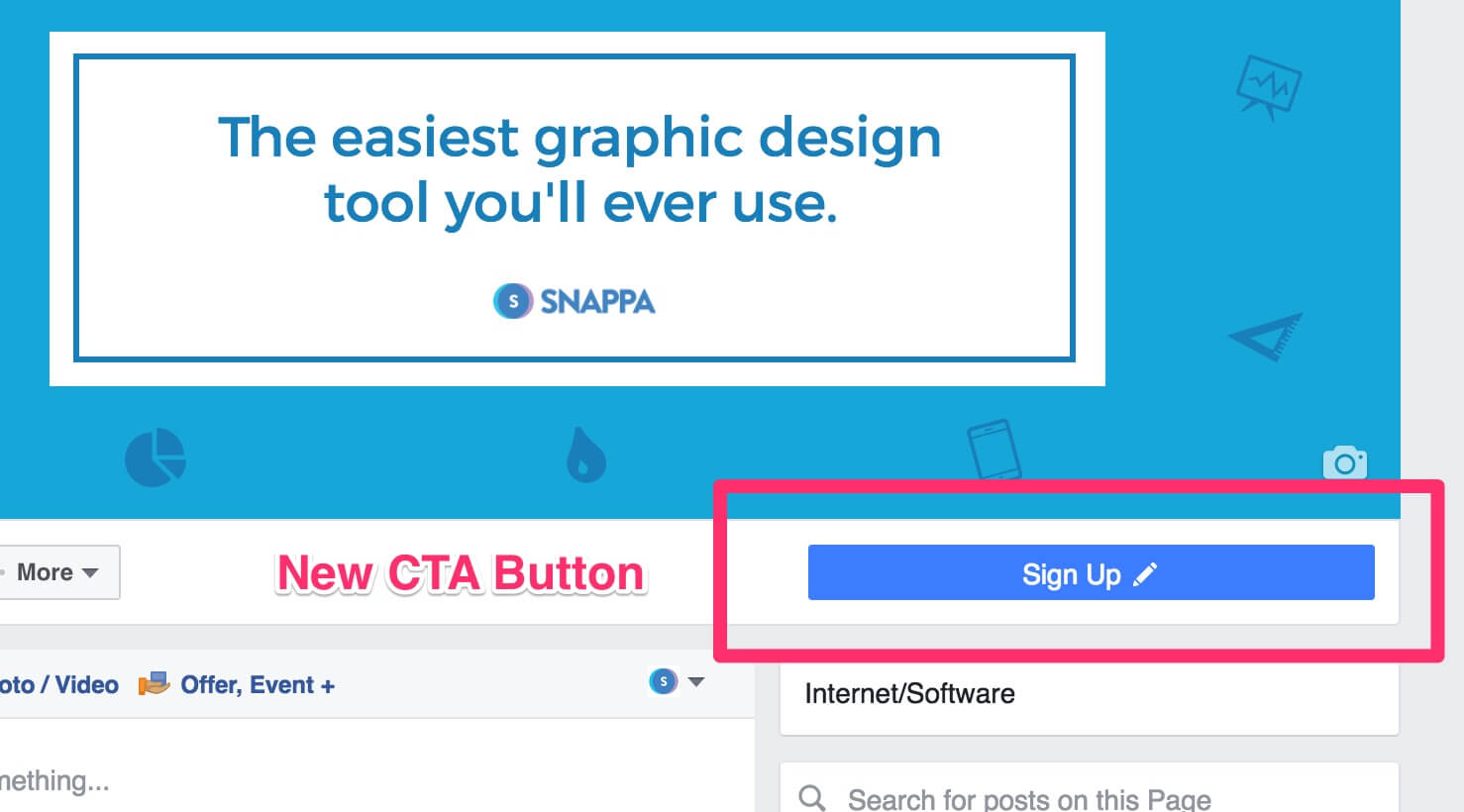Click the water drop icon on cover
The height and width of the screenshot is (812, 1464).
585,456
